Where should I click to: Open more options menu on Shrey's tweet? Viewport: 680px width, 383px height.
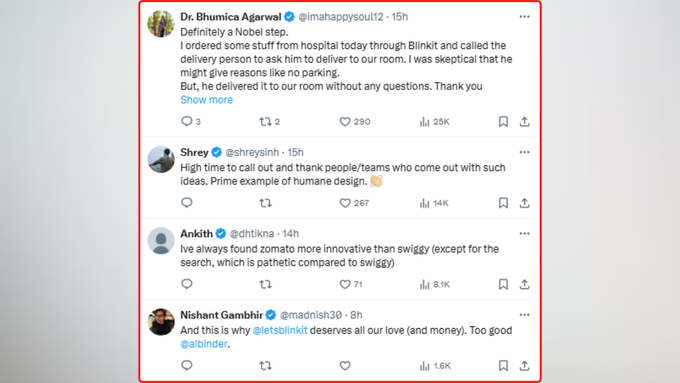524,152
